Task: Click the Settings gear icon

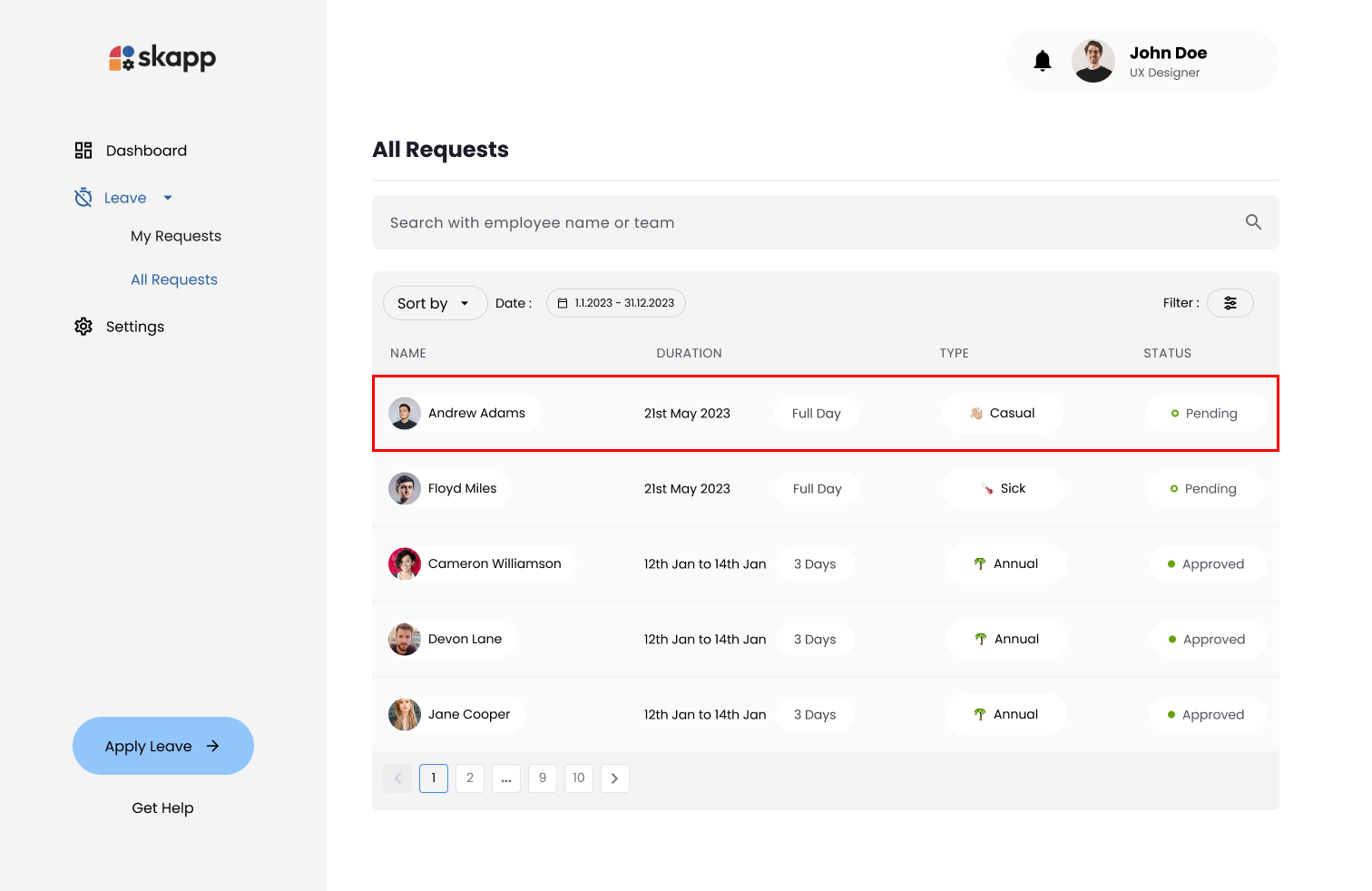Action: (x=83, y=327)
